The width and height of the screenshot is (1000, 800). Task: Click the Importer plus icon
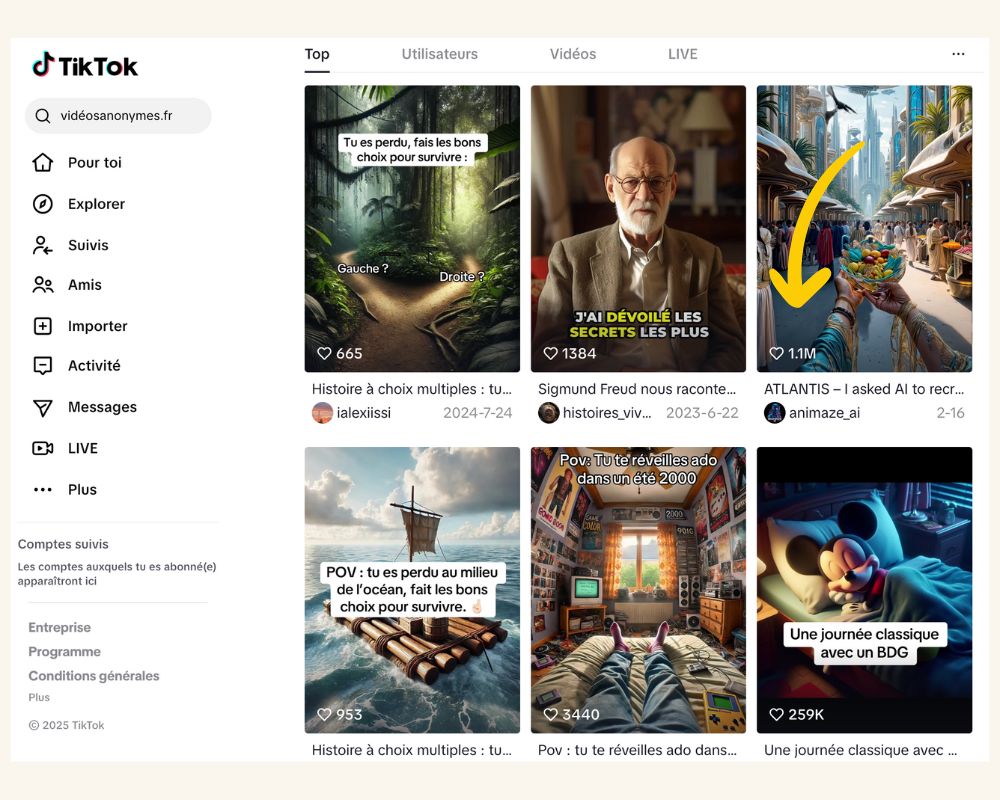click(42, 326)
